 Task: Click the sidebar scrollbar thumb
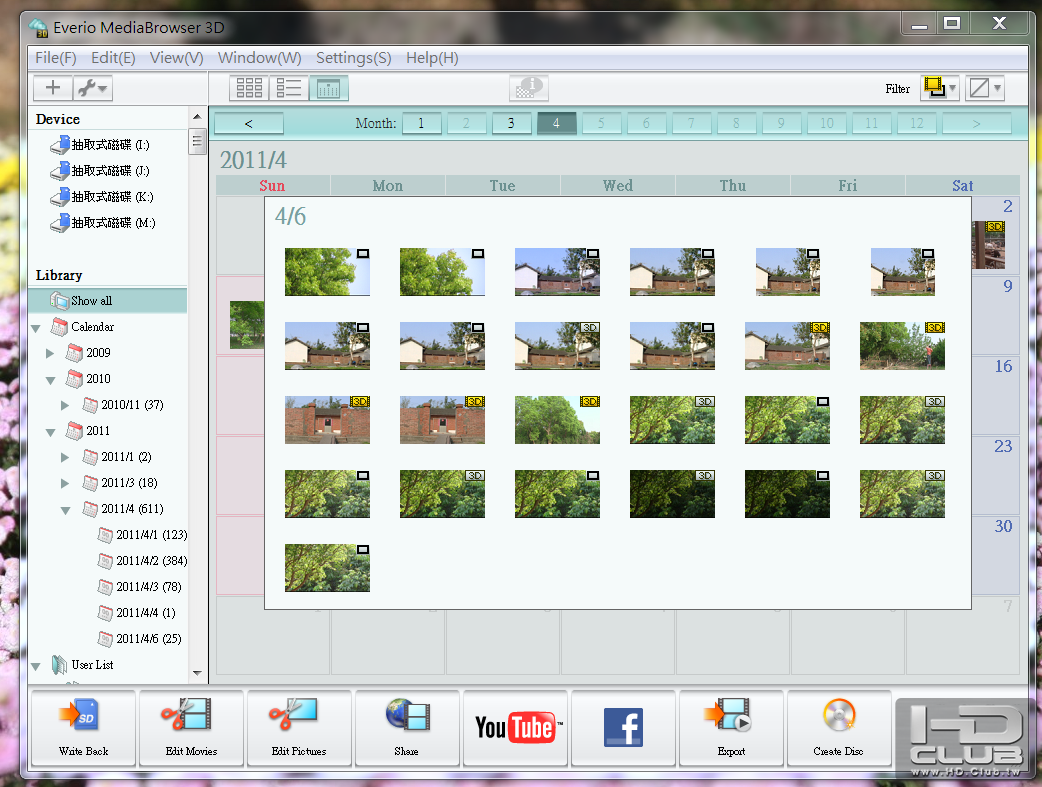tap(197, 141)
